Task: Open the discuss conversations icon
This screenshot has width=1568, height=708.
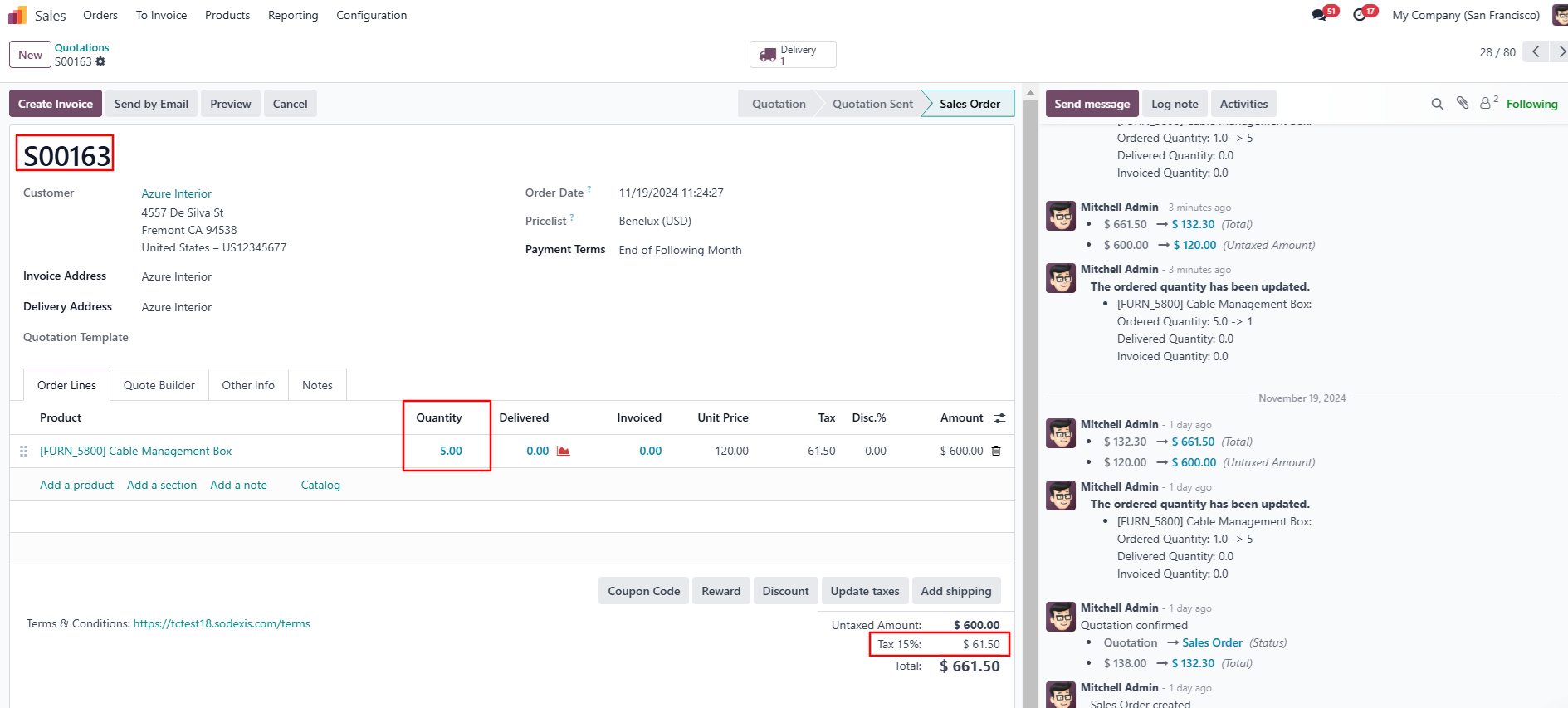Action: [1319, 15]
